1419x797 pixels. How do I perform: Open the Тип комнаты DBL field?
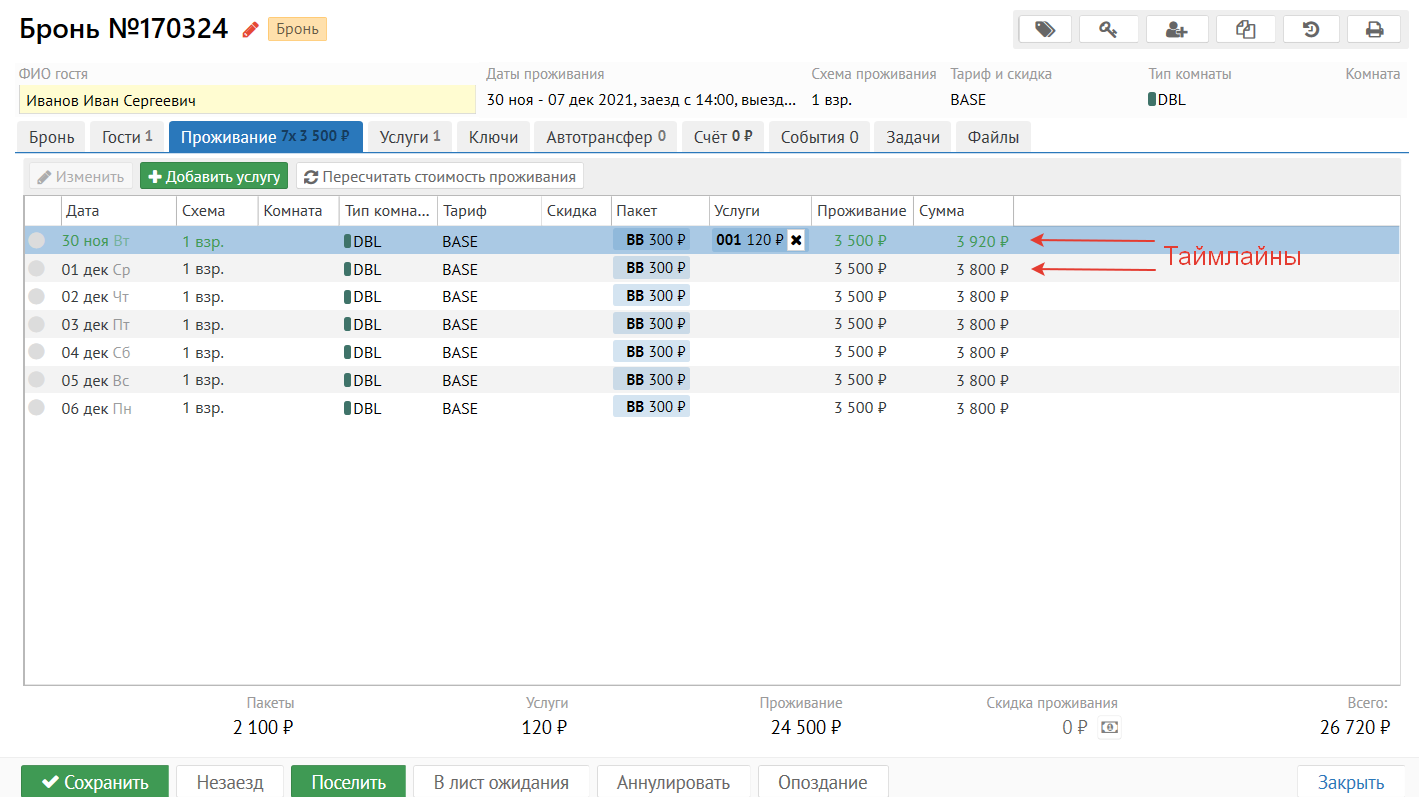[x=1170, y=100]
